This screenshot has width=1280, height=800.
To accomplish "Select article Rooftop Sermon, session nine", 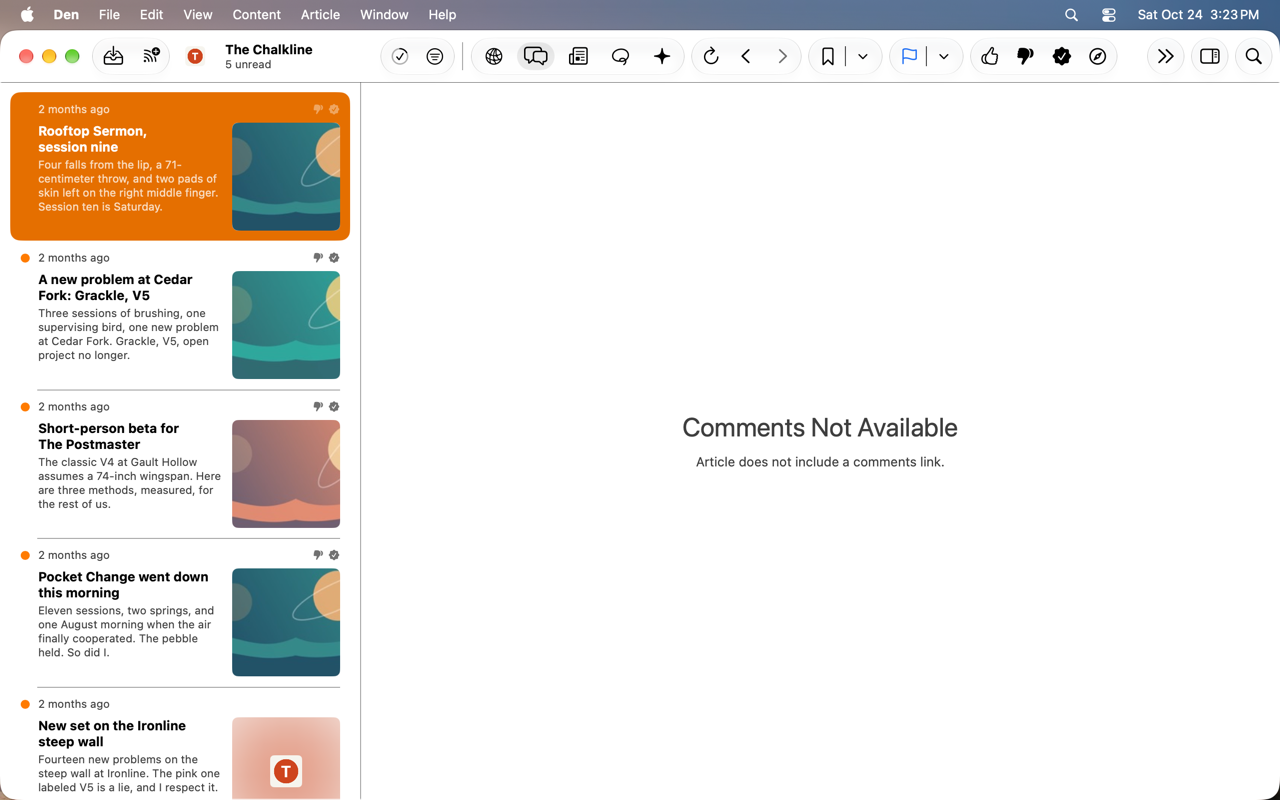I will 180,166.
